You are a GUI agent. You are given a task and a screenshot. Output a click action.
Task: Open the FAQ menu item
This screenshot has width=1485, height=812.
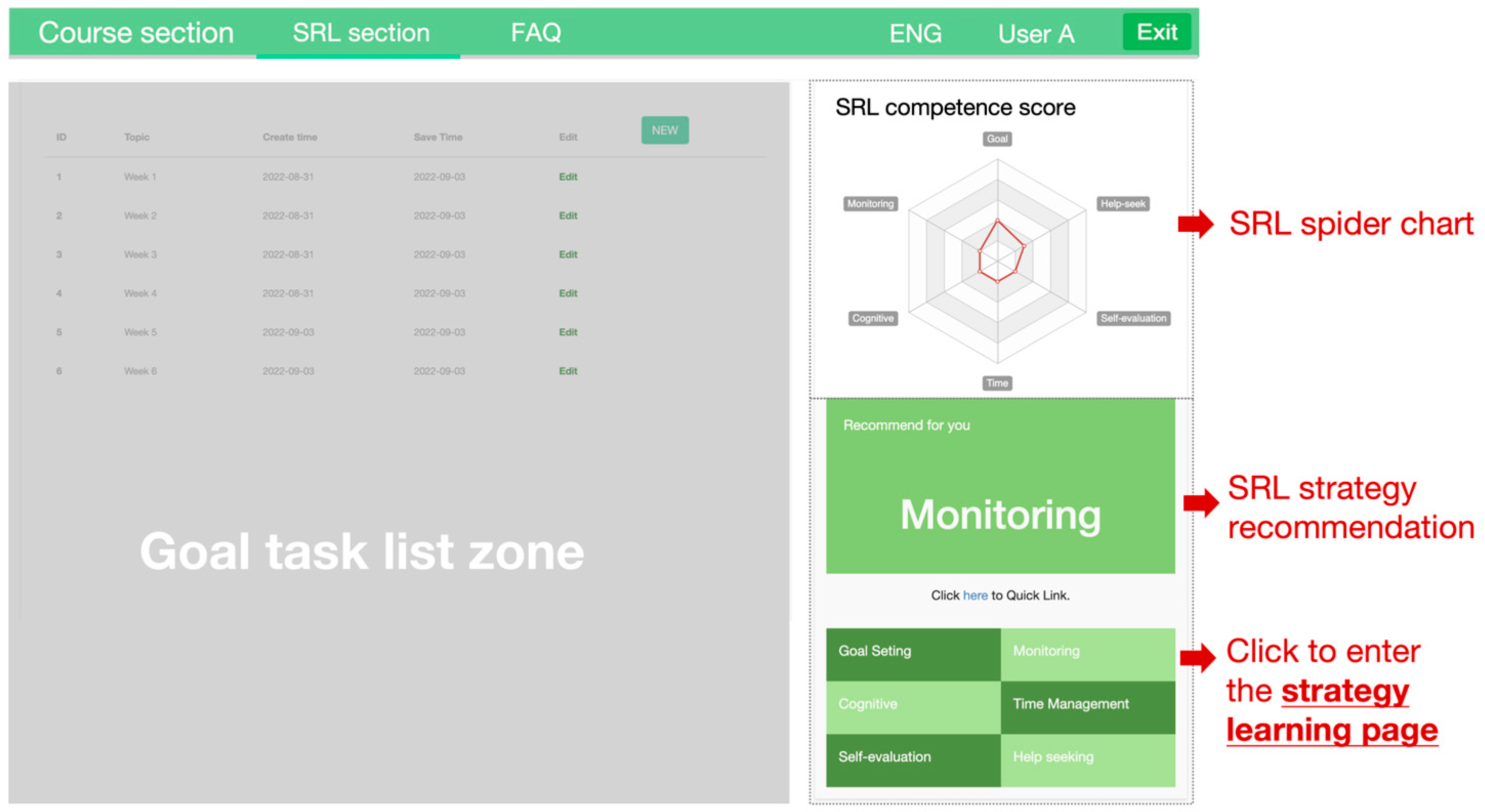(x=536, y=33)
